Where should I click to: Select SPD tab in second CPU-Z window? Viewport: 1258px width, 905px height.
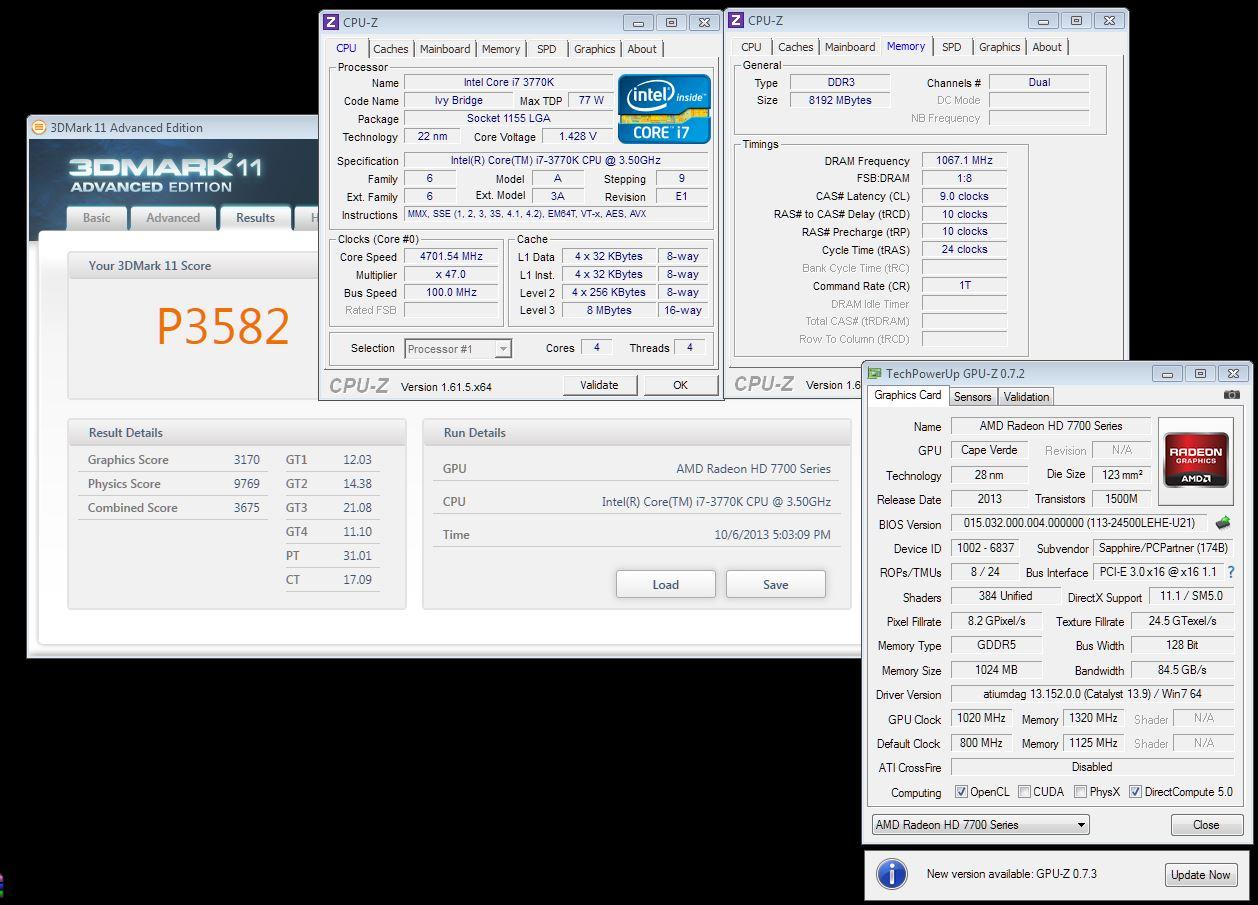click(x=952, y=47)
